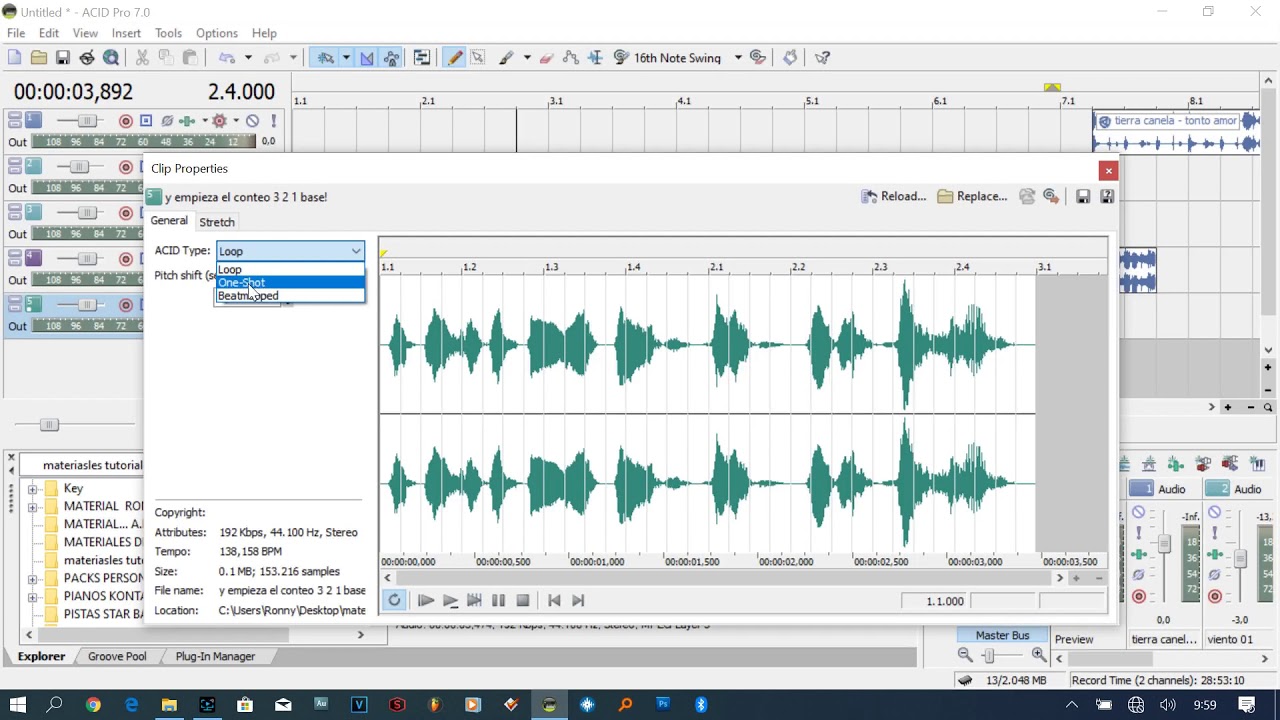Image resolution: width=1280 pixels, height=720 pixels.
Task: Click the Cut scissors icon
Action: [142, 58]
